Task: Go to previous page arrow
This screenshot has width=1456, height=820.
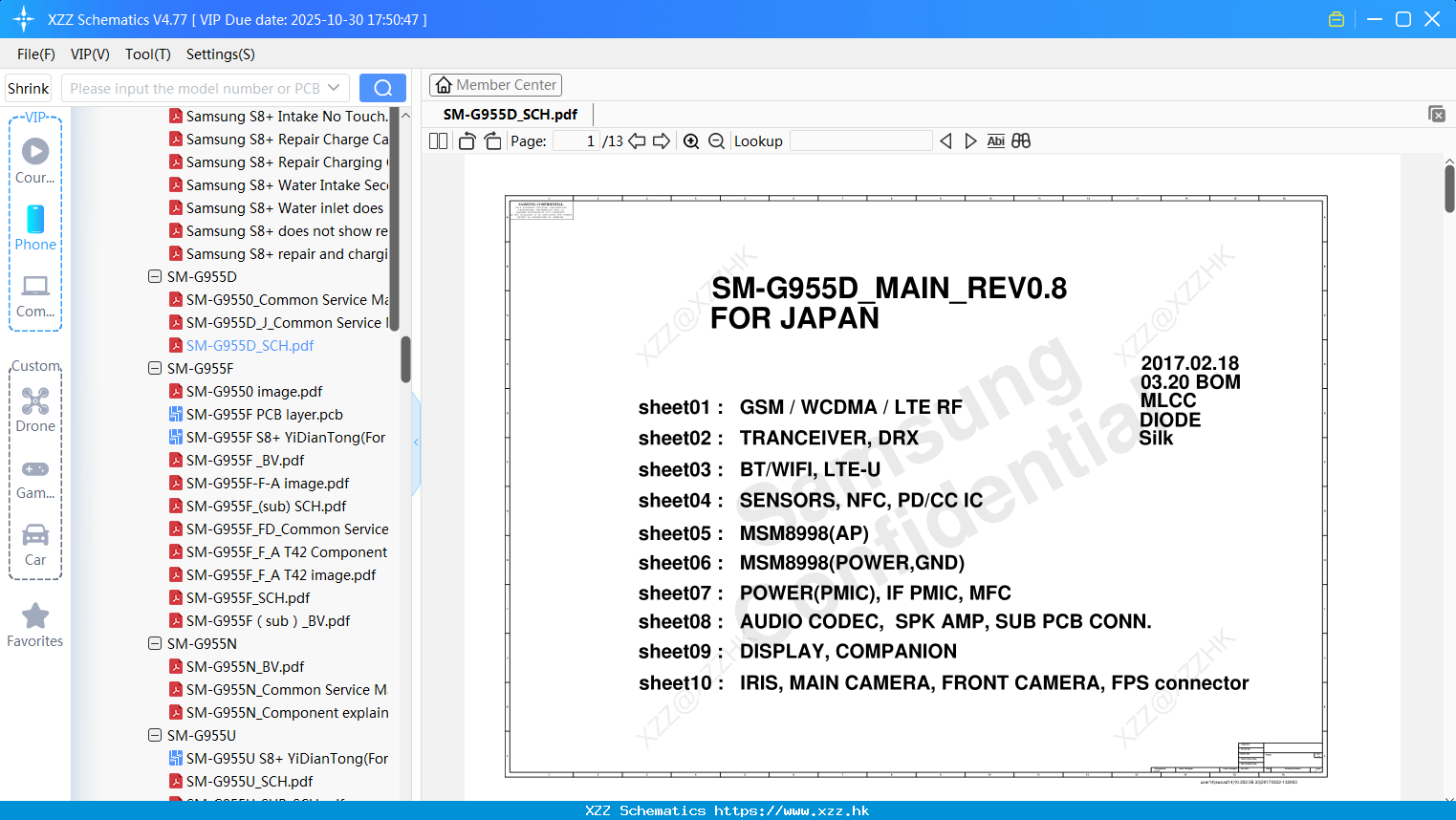Action: (637, 140)
